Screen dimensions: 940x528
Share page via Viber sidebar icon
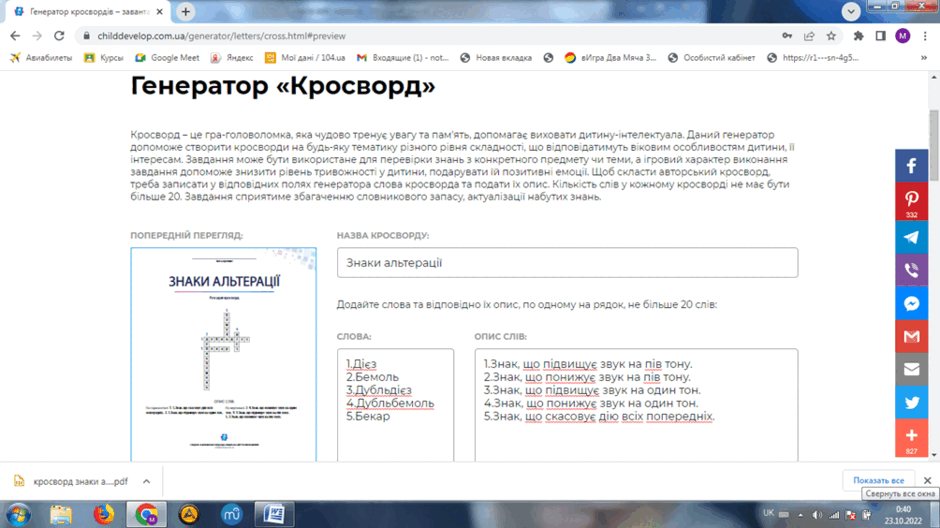click(911, 270)
